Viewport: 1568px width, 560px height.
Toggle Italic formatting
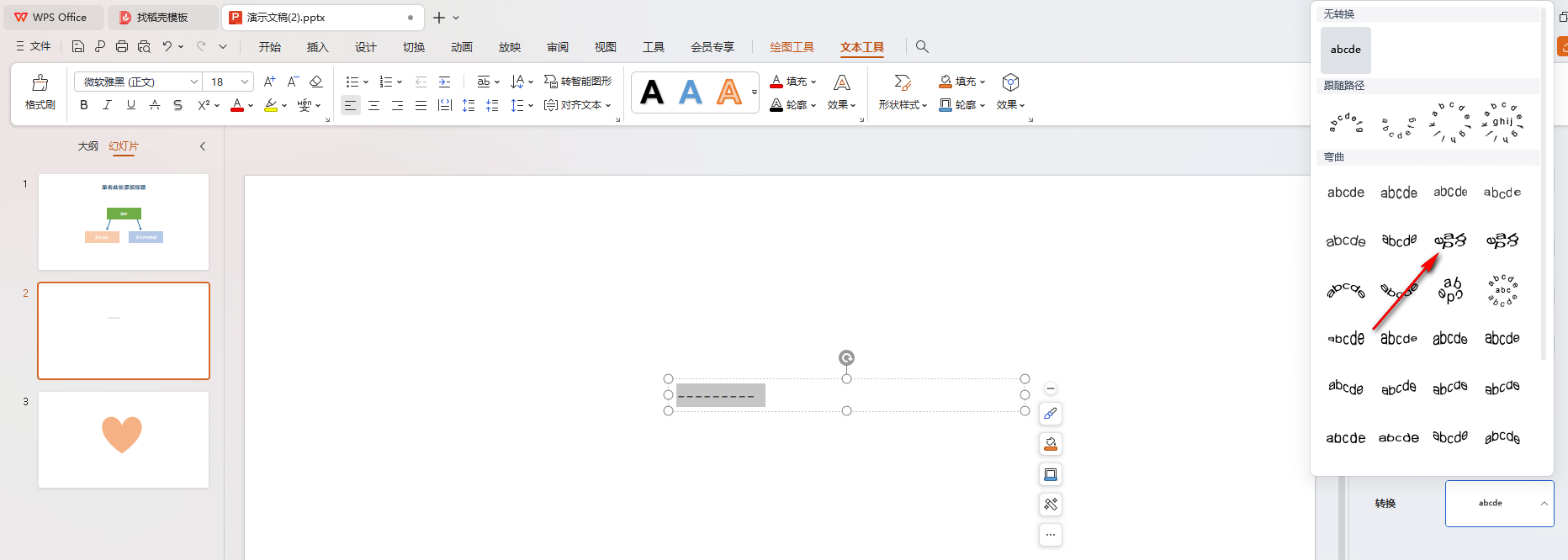pos(107,105)
